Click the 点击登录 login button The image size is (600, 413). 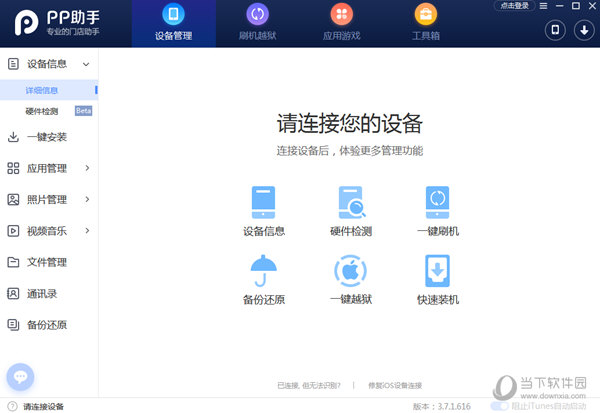[x=512, y=6]
